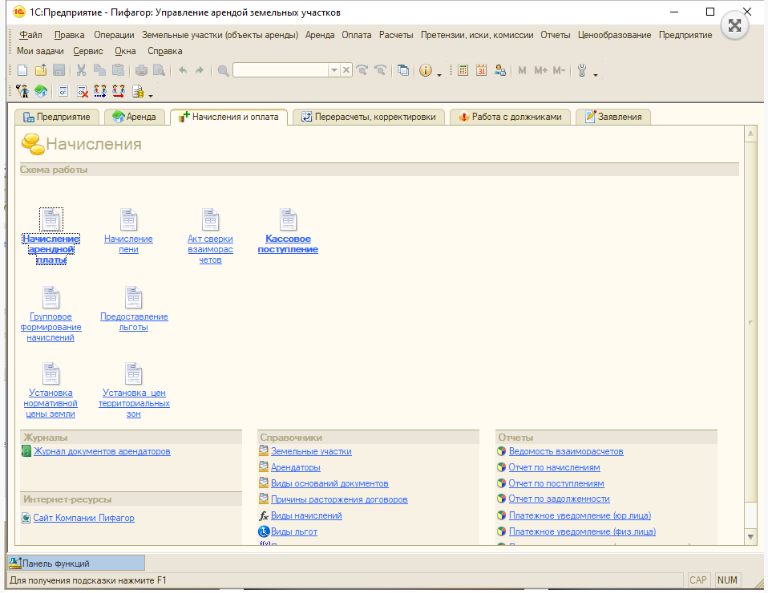Click the new document toolbar icon

point(22,71)
